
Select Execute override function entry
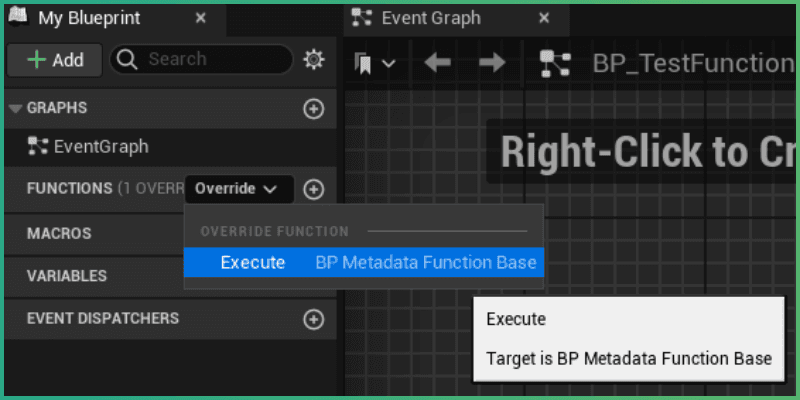(364, 263)
